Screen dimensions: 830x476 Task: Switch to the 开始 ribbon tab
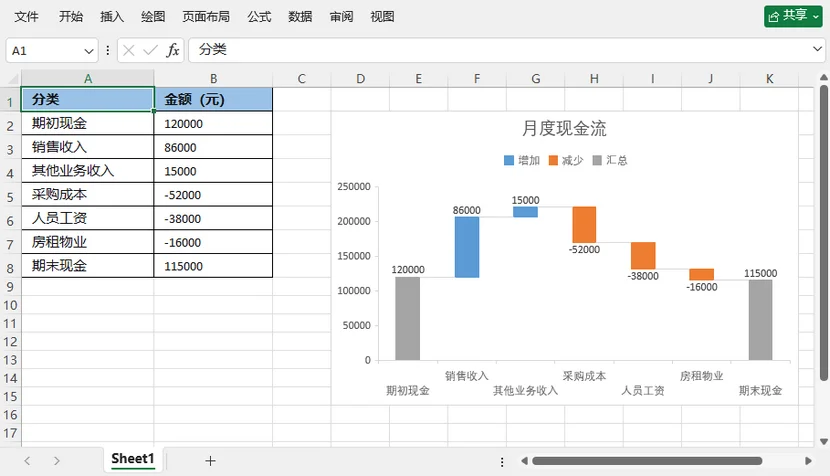coord(70,17)
